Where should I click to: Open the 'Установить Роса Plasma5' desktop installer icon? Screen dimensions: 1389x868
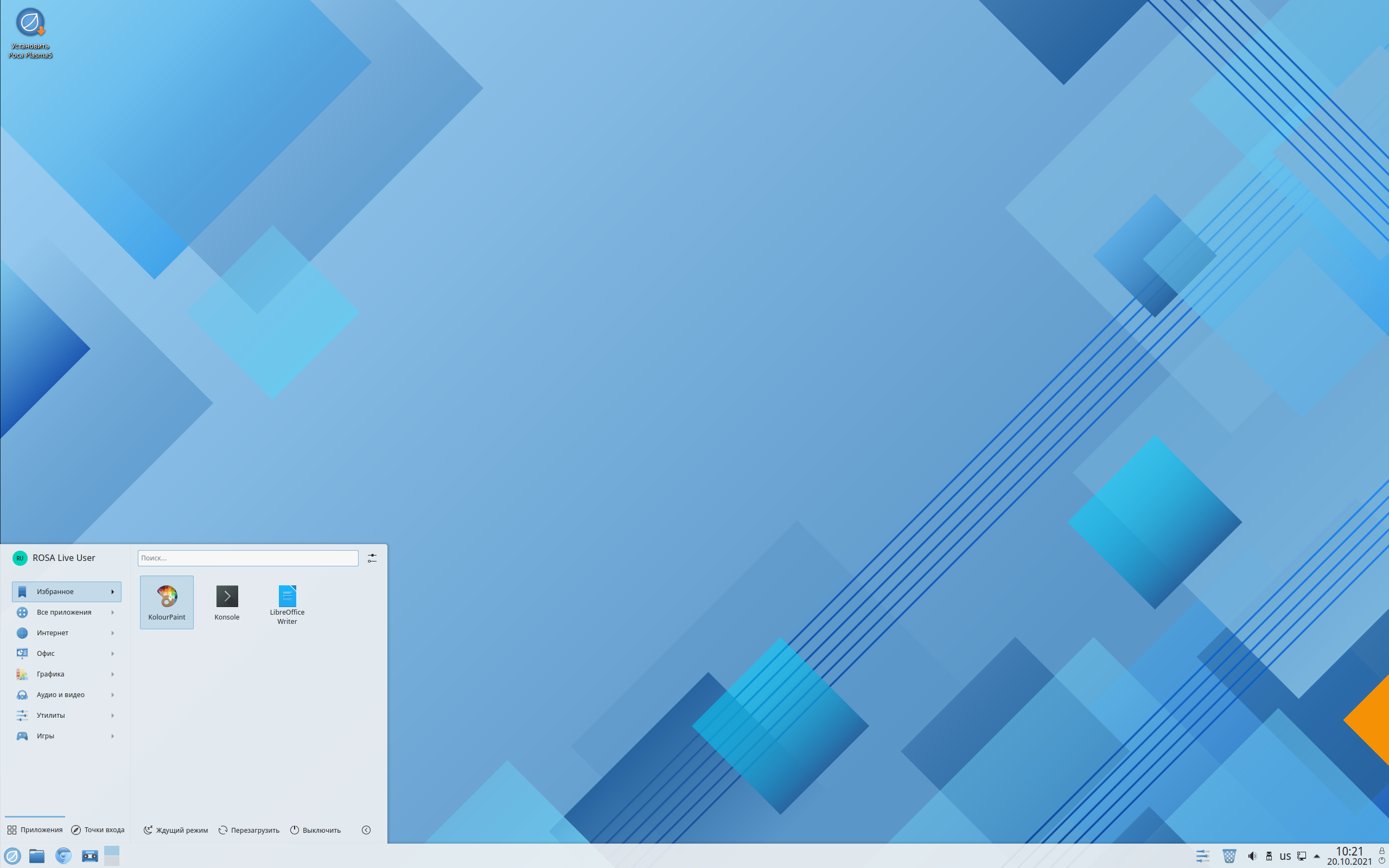pos(30,33)
